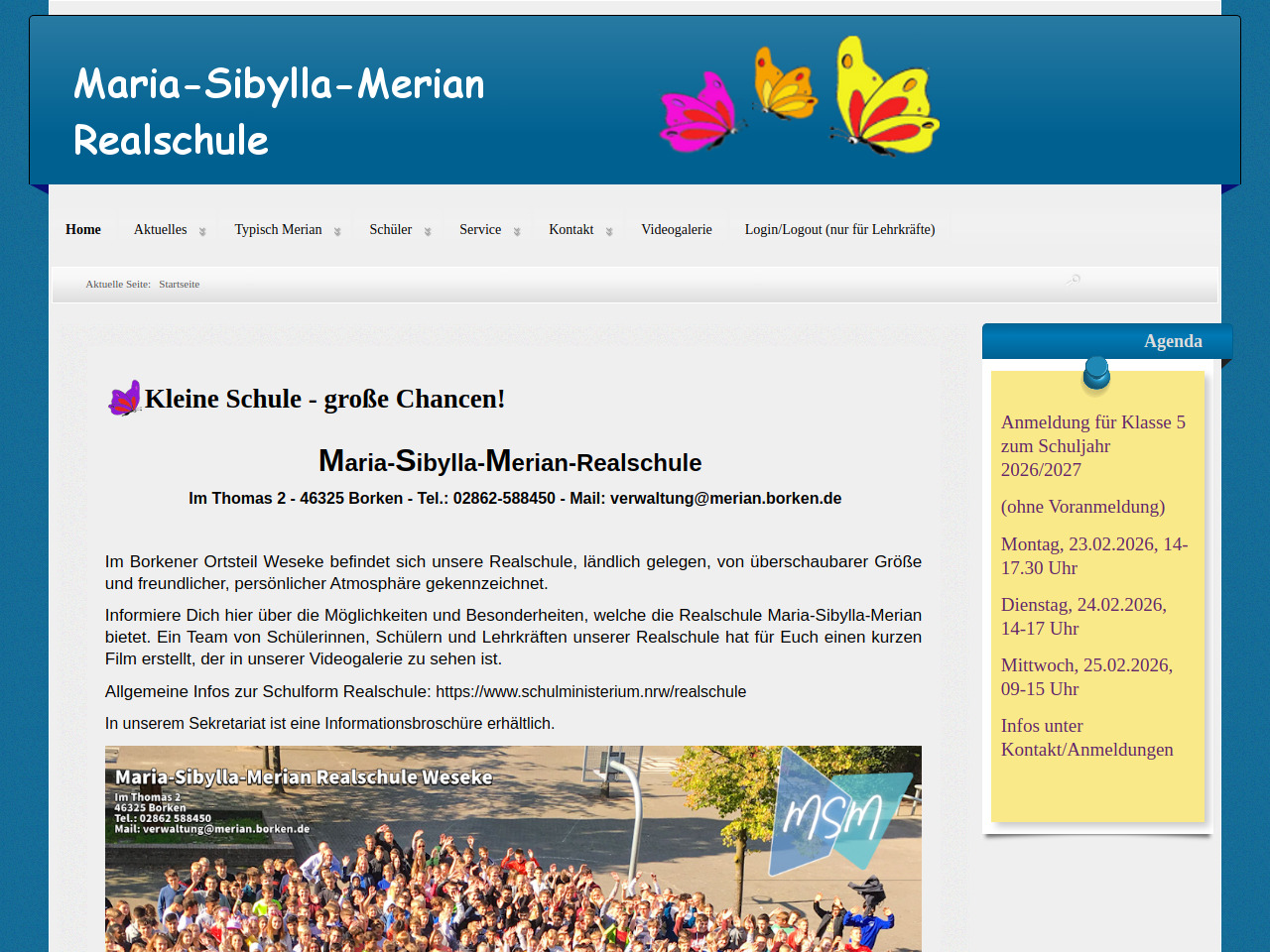This screenshot has height=952, width=1270.
Task: Expand the Typisch Merian submenu arrow
Action: pyautogui.click(x=337, y=231)
